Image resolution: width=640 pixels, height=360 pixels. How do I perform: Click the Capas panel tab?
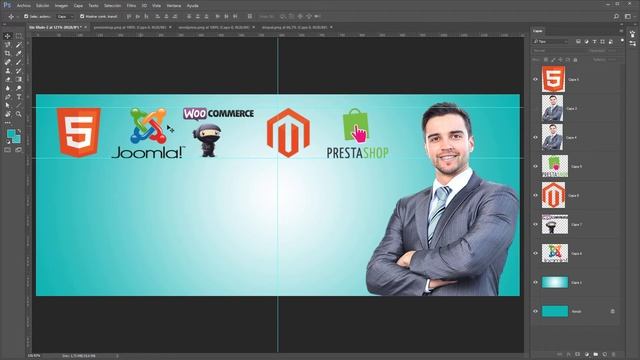pyautogui.click(x=538, y=31)
